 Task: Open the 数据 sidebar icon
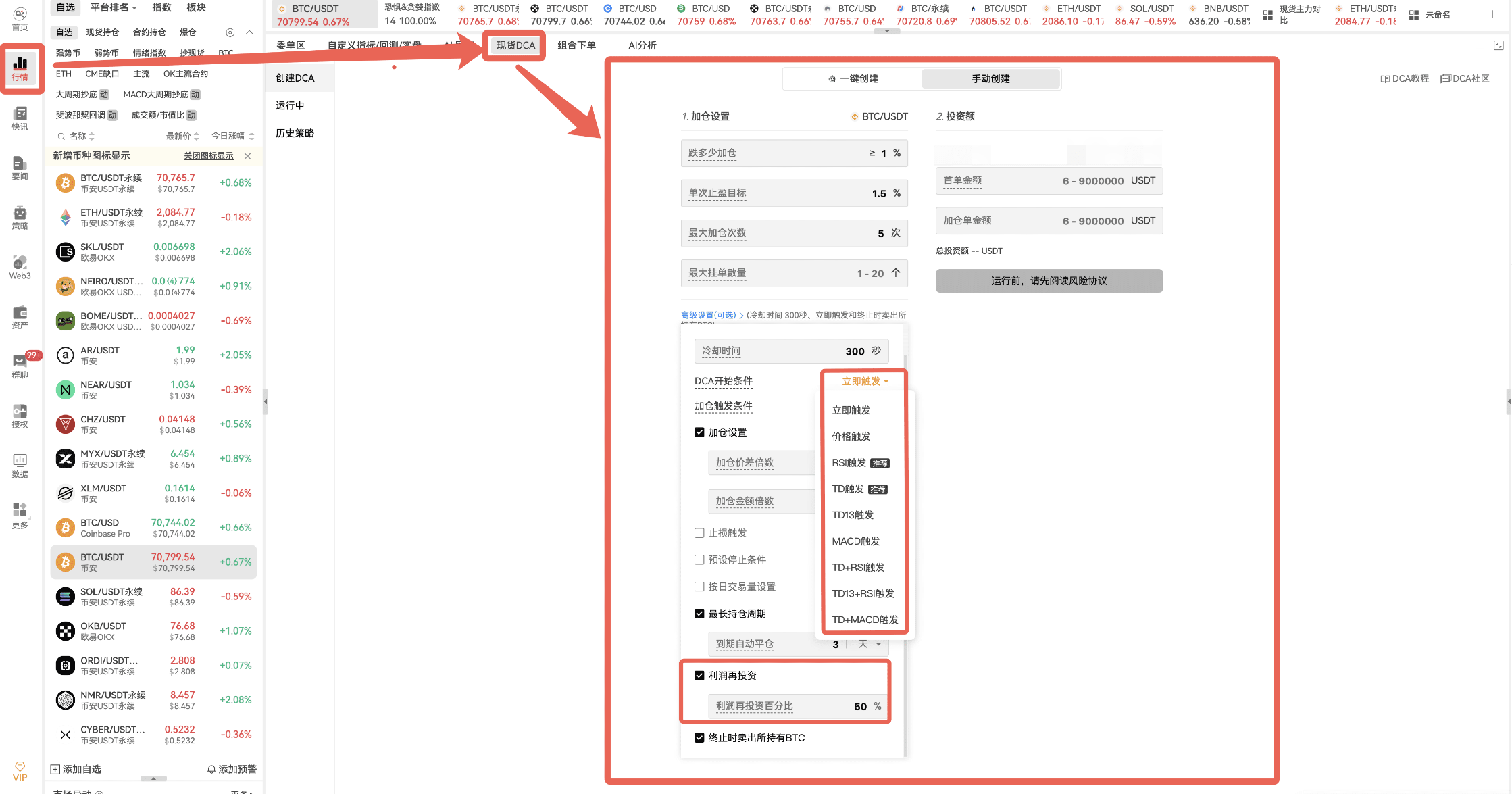[x=20, y=465]
